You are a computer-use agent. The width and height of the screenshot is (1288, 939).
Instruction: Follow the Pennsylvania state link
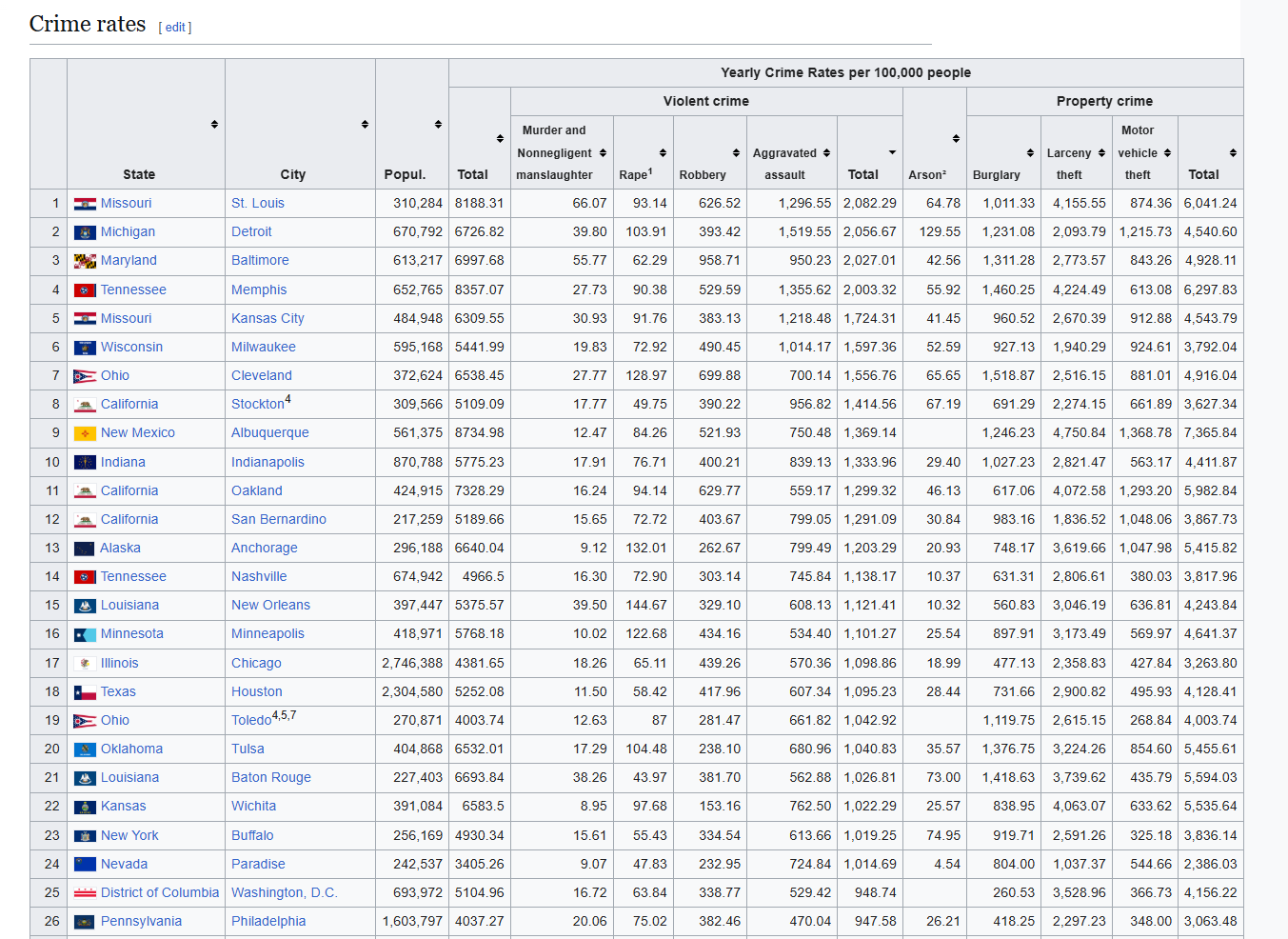(x=141, y=922)
